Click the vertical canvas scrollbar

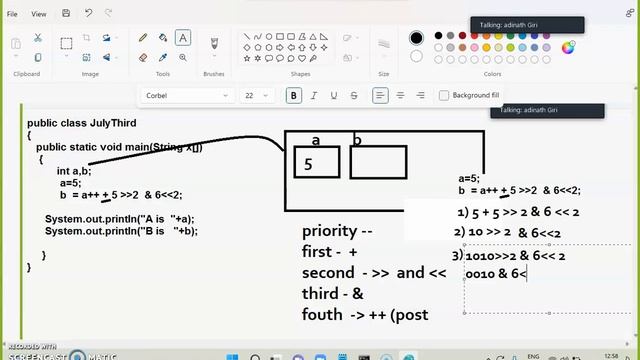[x=636, y=212]
